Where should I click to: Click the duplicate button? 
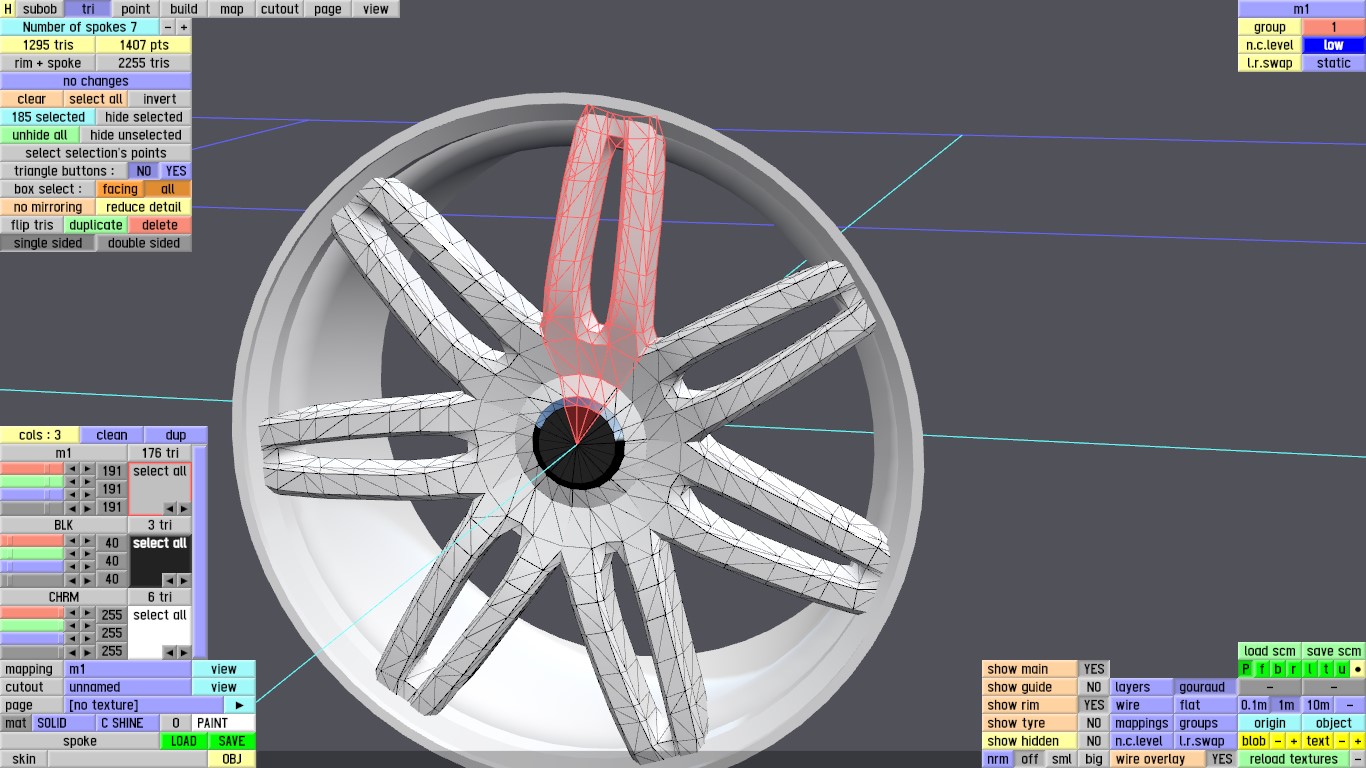pos(96,225)
